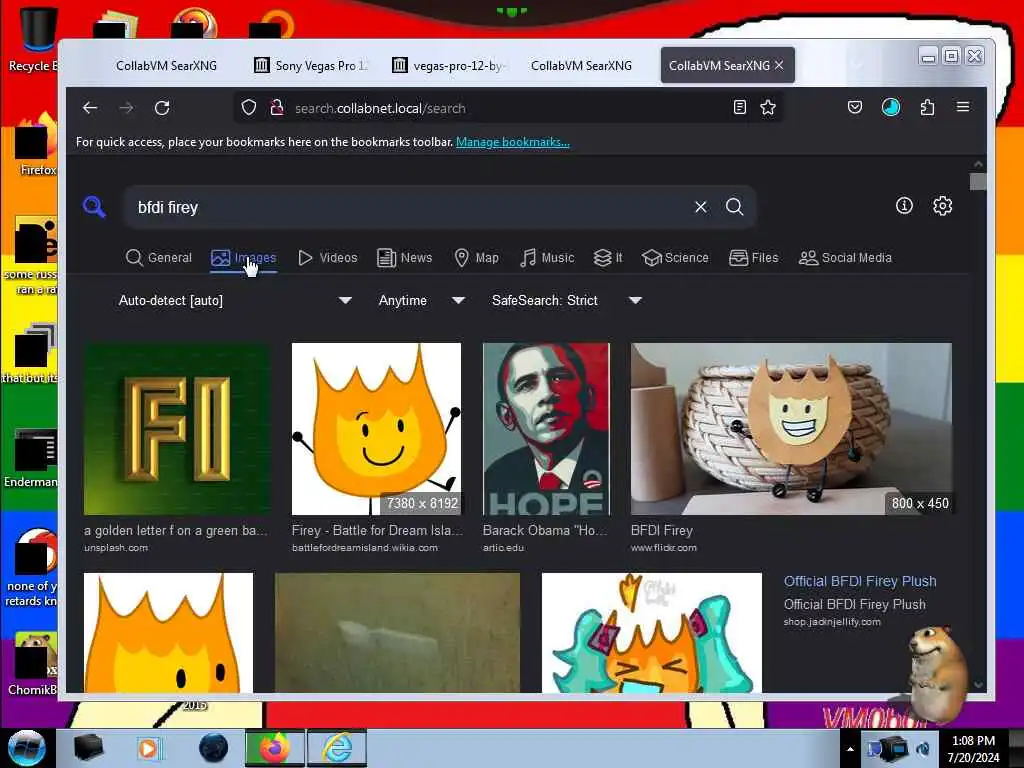Open the extensions puzzle-piece menu
This screenshot has height=768, width=1024.
click(927, 107)
